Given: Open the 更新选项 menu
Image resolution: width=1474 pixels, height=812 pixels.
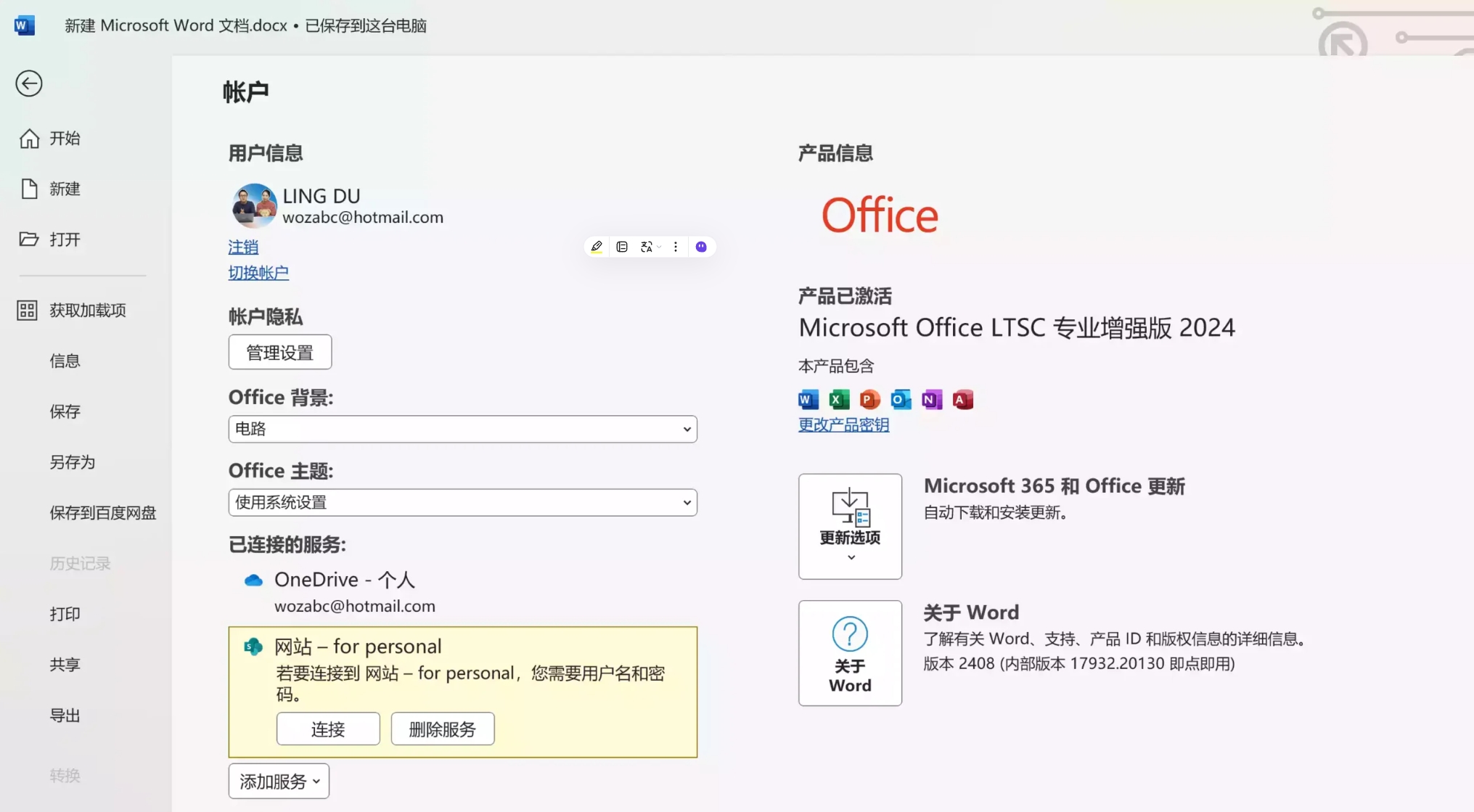Looking at the screenshot, I should pyautogui.click(x=850, y=526).
